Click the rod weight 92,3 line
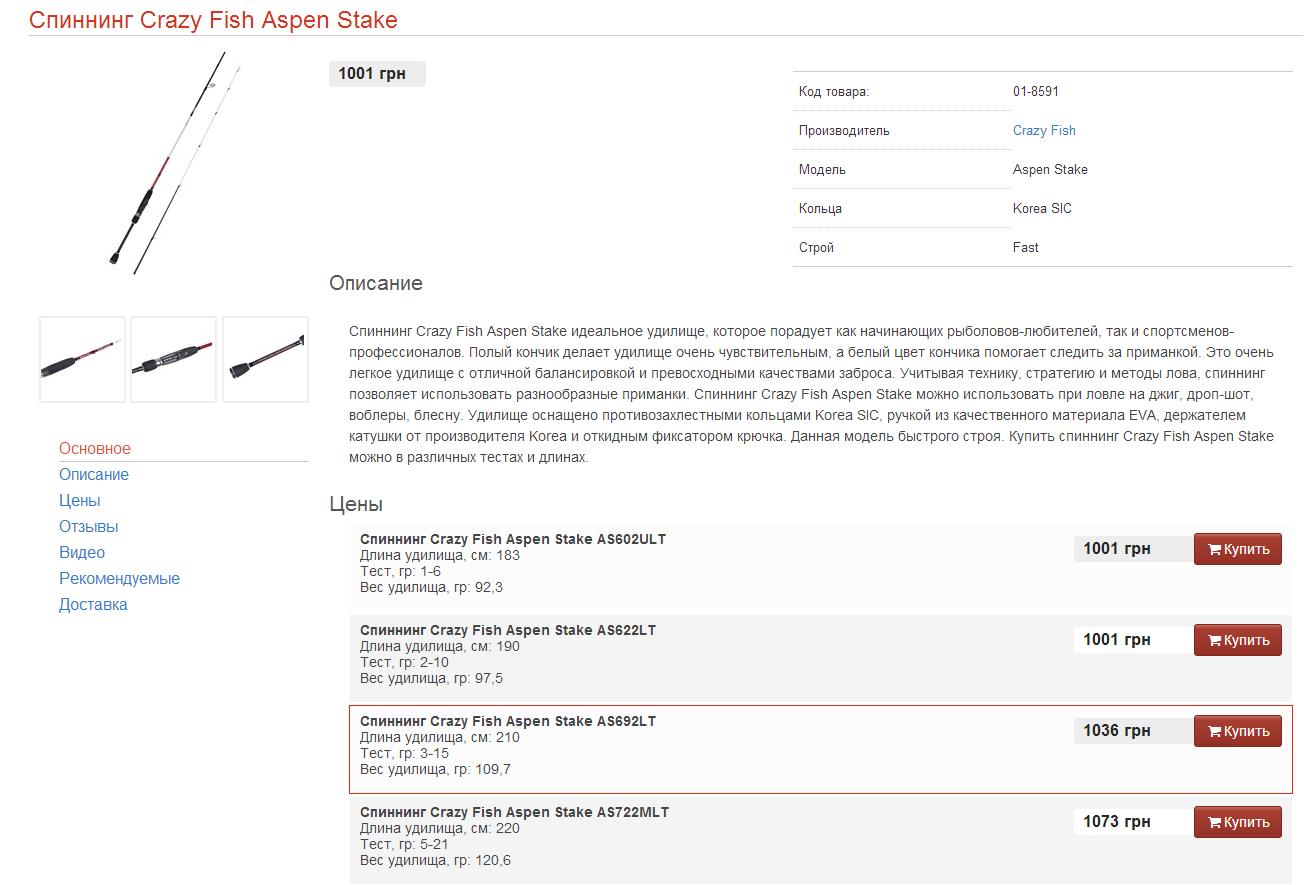The width and height of the screenshot is (1308, 885). 432,587
